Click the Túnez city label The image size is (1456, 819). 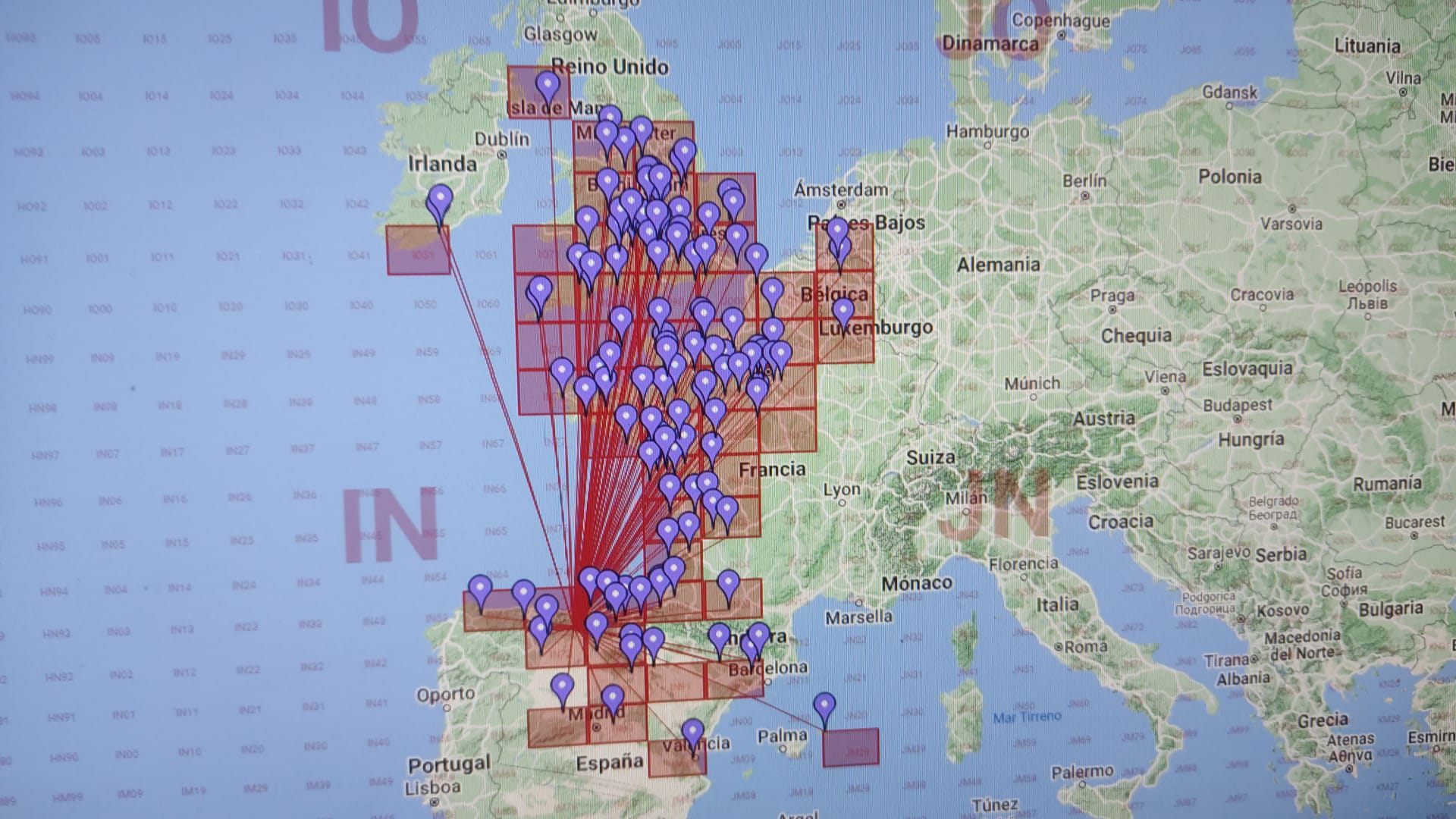pos(995,805)
